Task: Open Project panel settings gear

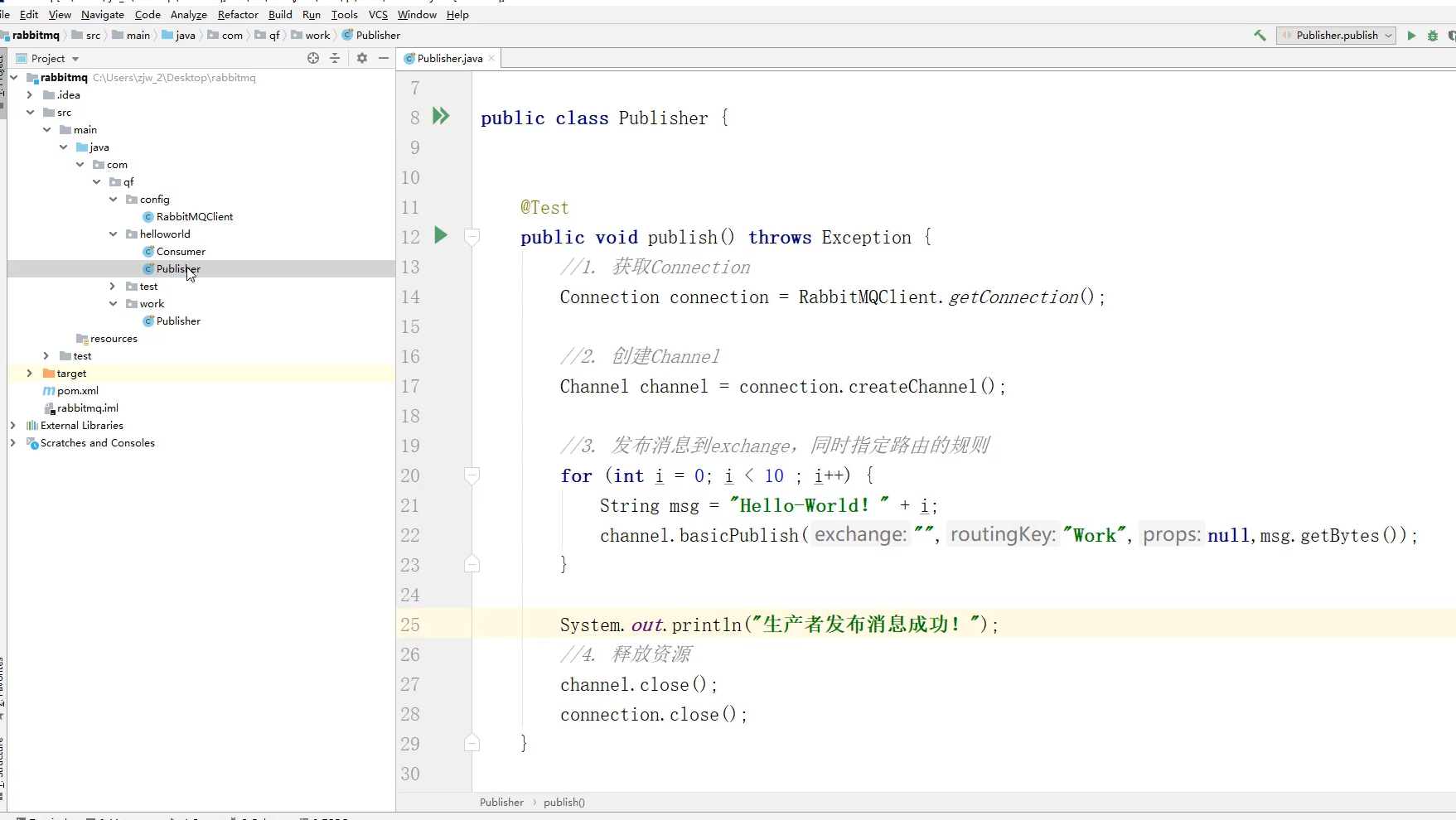Action: (362, 58)
